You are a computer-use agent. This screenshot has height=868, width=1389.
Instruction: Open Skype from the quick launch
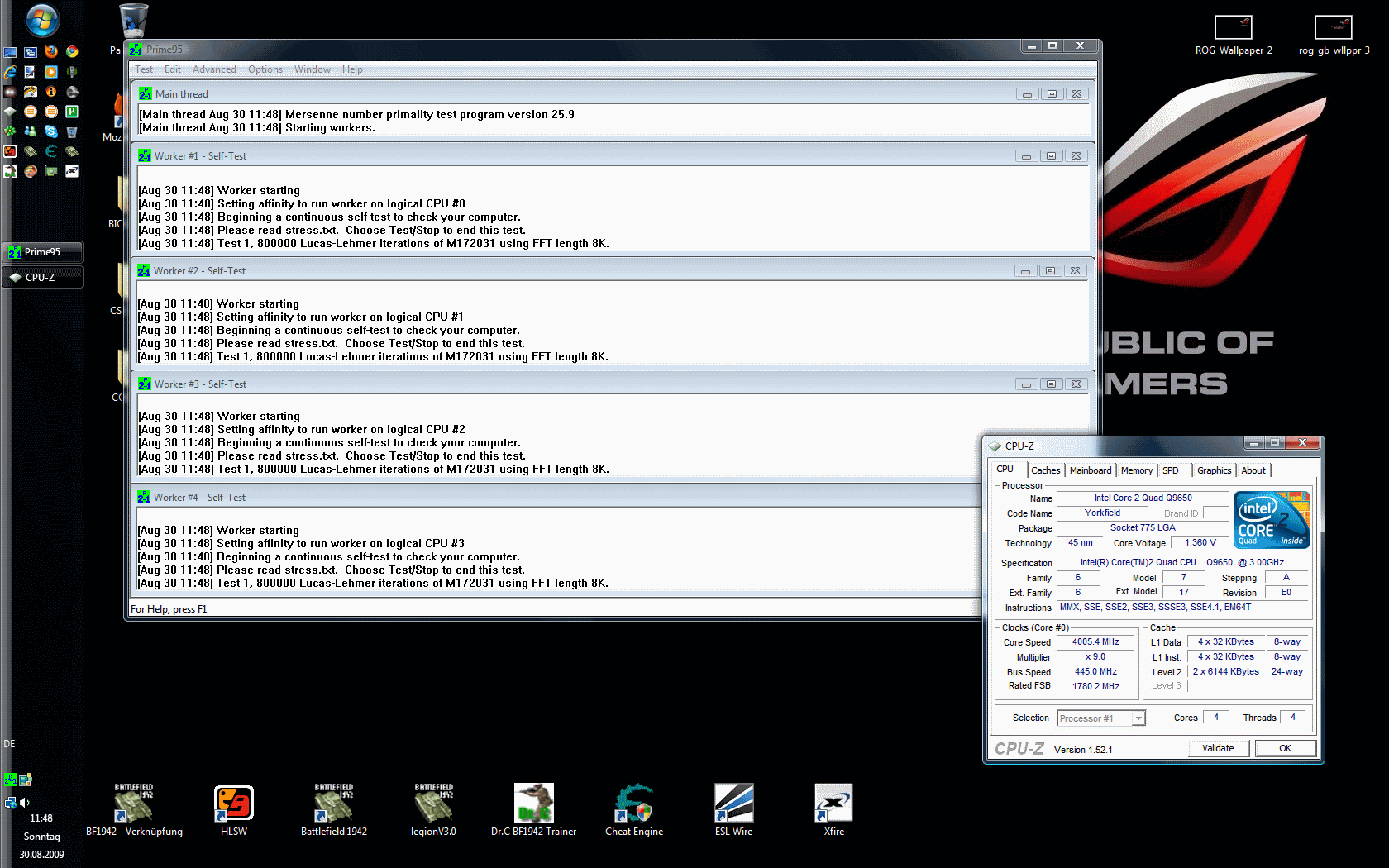[51, 131]
